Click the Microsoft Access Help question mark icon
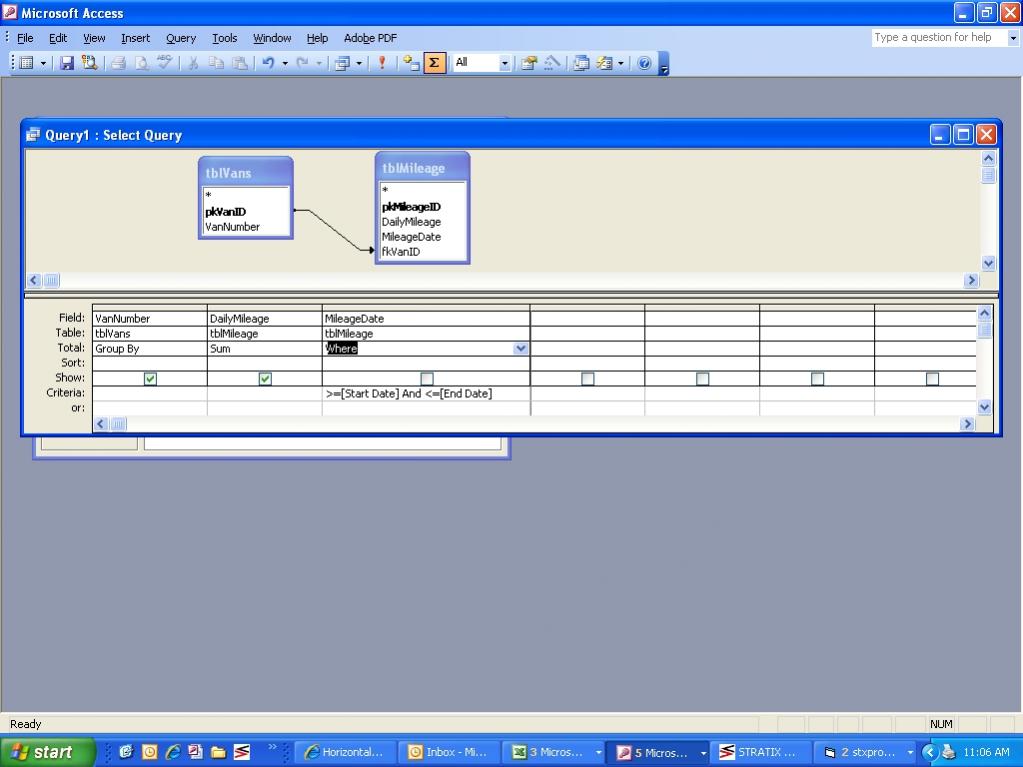1023x767 pixels. [644, 63]
